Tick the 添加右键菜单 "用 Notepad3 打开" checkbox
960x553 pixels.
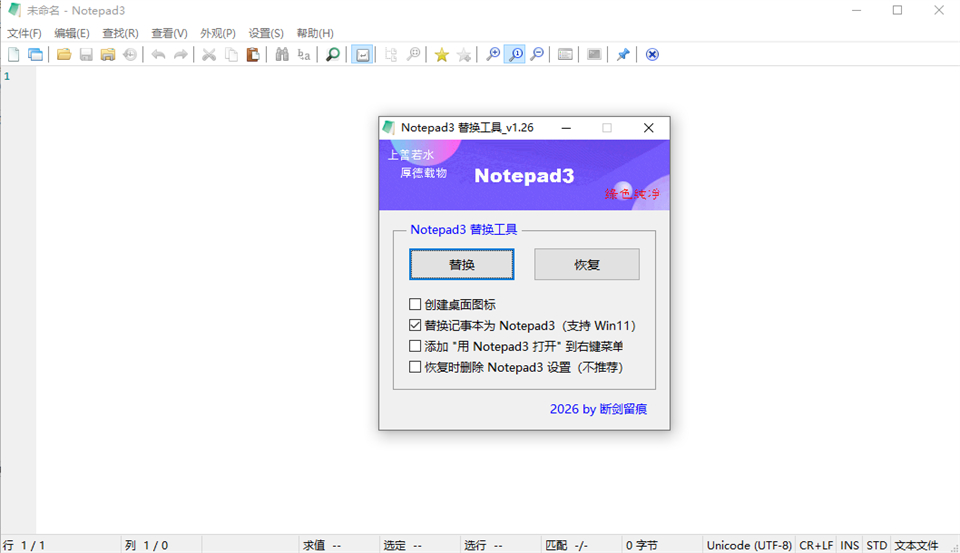click(415, 347)
